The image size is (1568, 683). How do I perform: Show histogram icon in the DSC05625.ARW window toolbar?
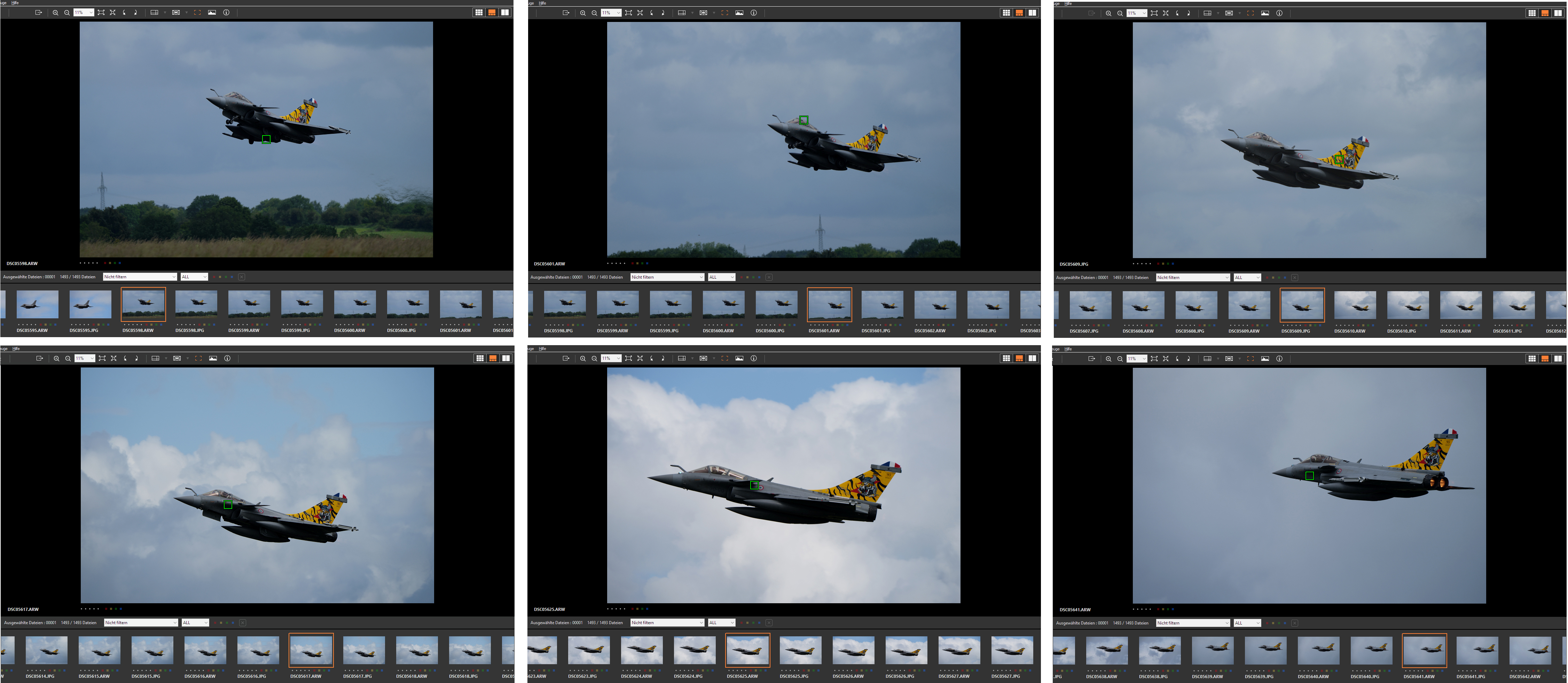pos(739,358)
